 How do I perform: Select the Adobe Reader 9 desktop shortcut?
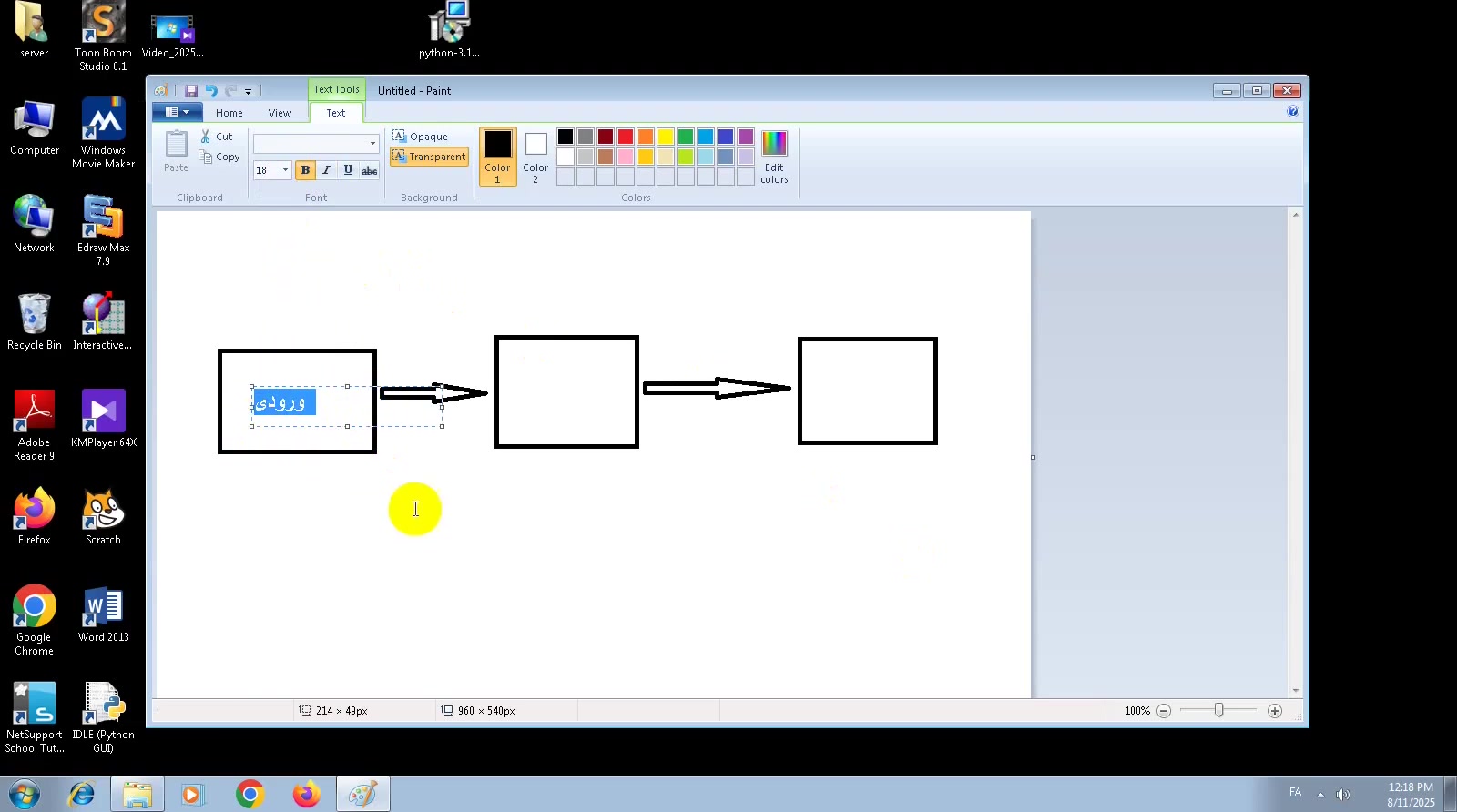point(35,426)
